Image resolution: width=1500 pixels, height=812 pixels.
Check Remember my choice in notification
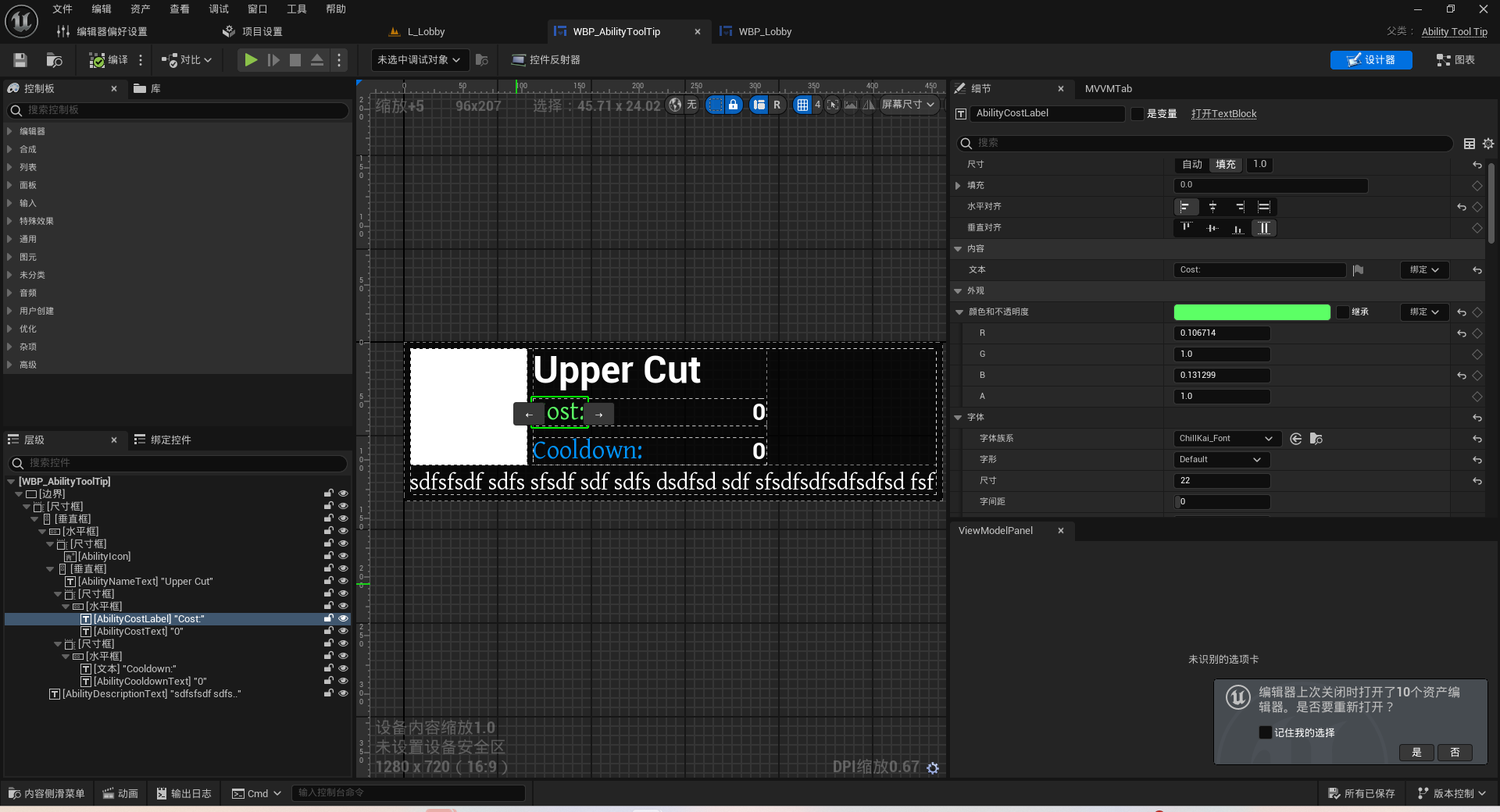point(1266,732)
